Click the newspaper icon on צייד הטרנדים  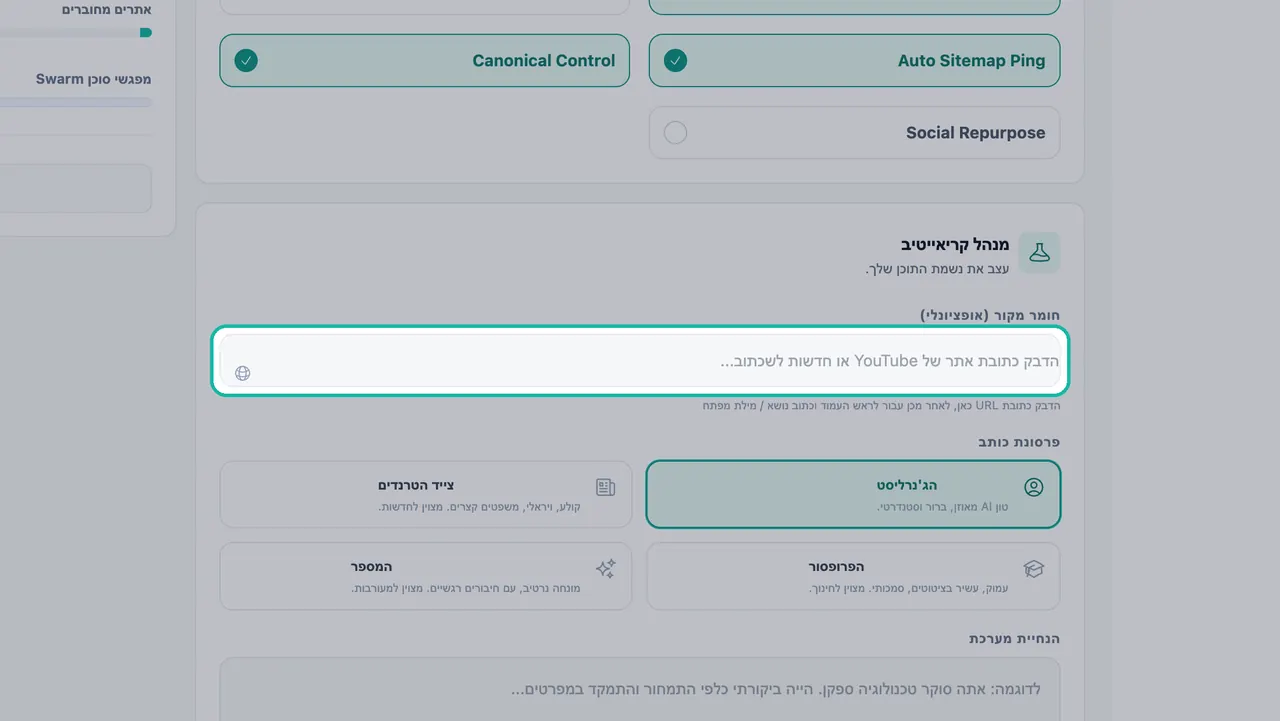pos(606,487)
